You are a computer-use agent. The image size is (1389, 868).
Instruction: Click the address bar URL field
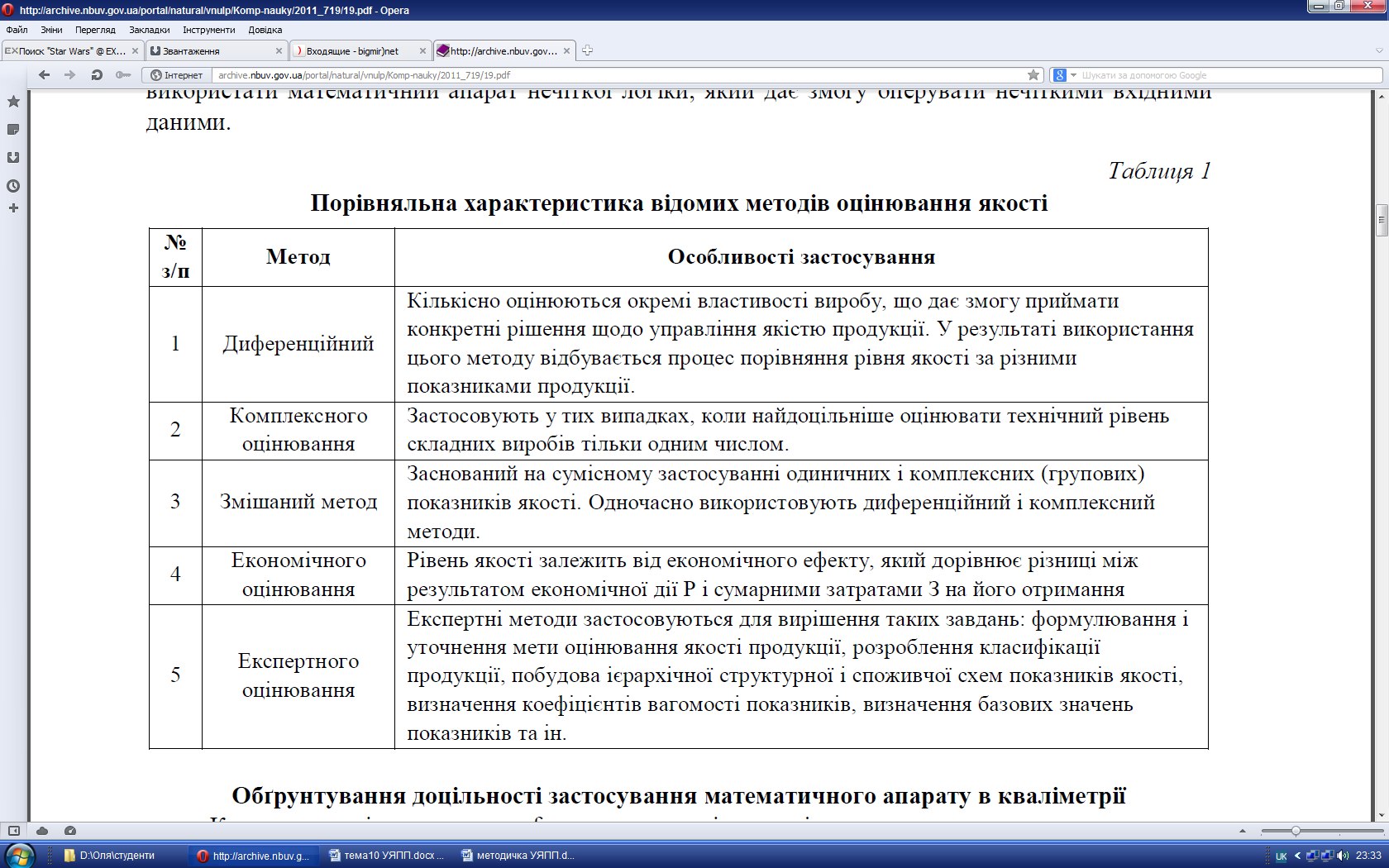(x=618, y=75)
